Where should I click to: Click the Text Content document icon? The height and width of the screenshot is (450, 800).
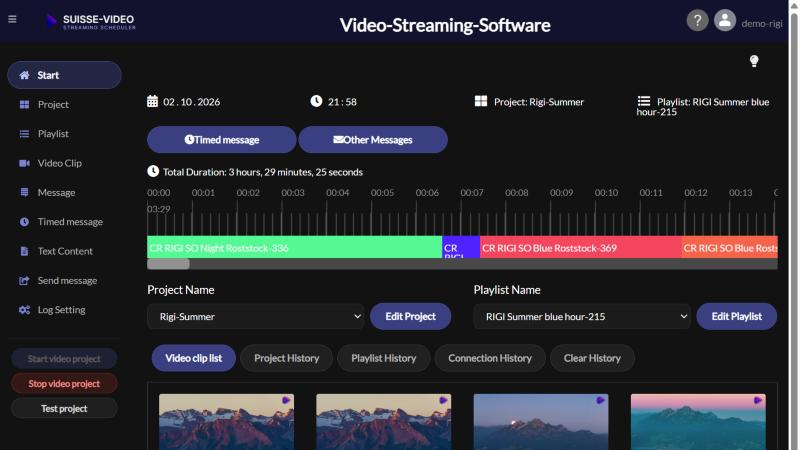(24, 251)
